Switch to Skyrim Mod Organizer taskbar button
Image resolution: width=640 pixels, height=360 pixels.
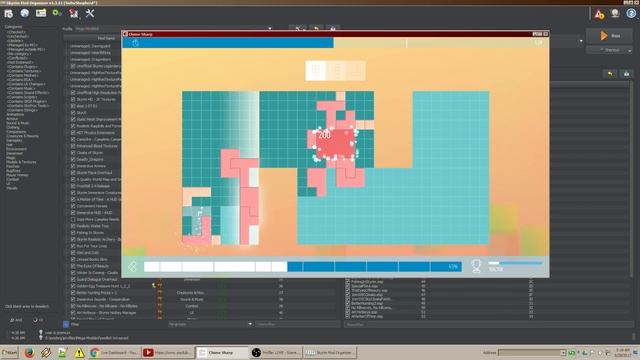(330, 353)
